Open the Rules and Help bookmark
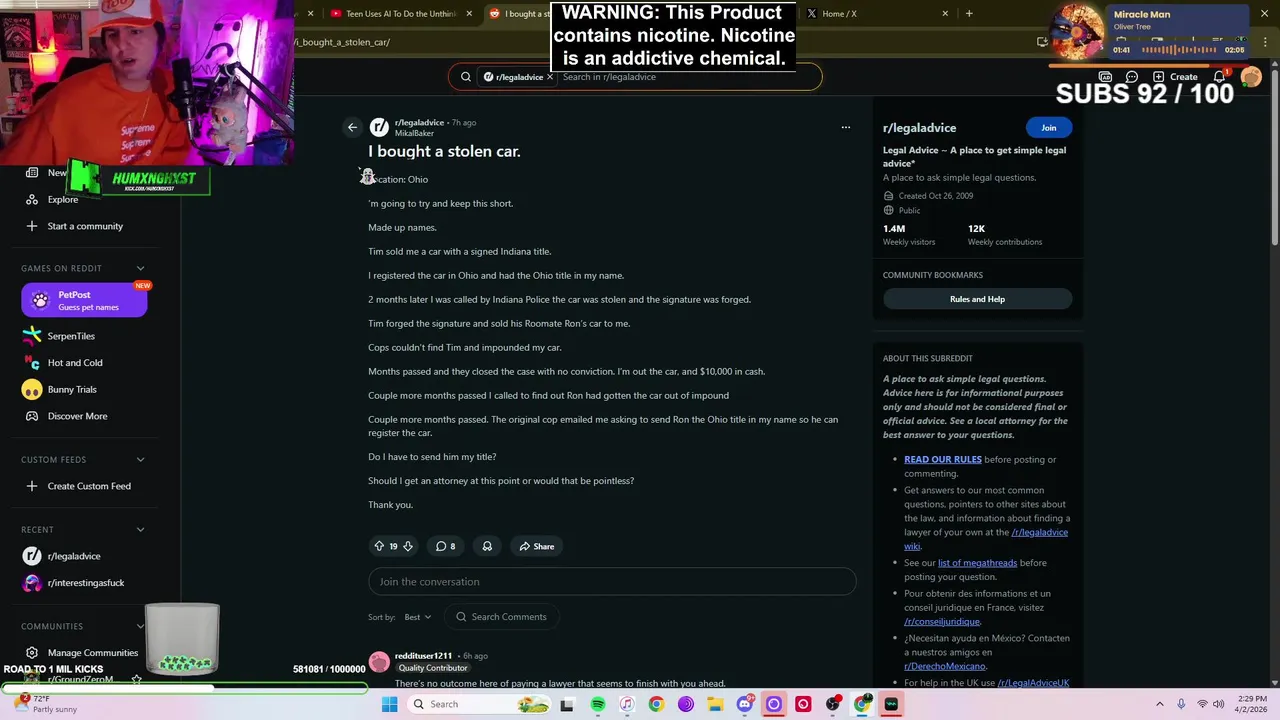1280x720 pixels. (x=977, y=299)
